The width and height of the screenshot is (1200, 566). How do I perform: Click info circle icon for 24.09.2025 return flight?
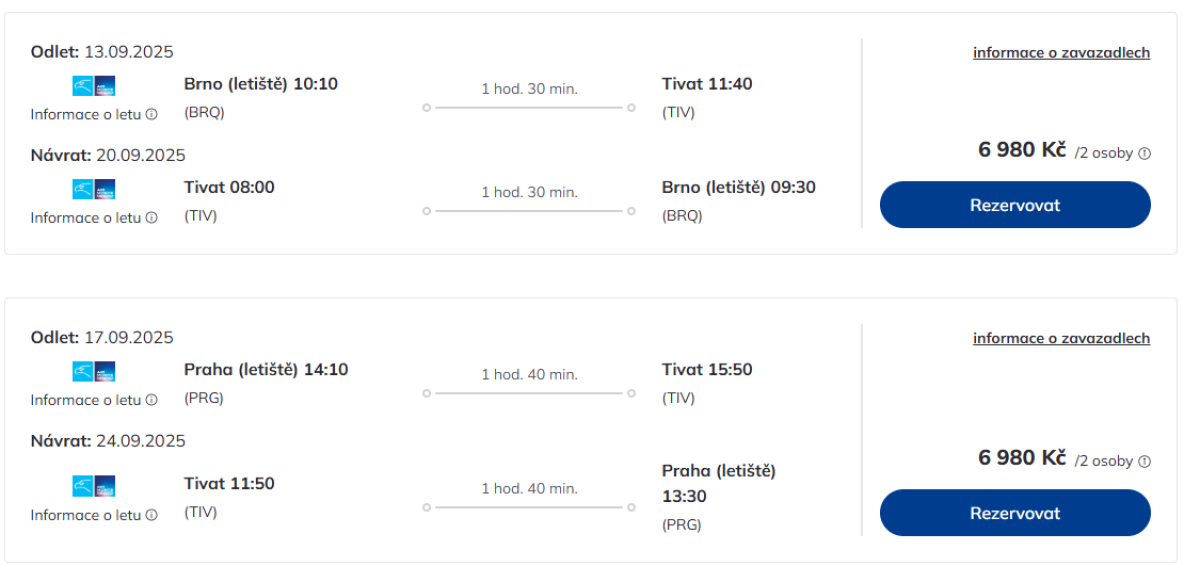pos(152,515)
